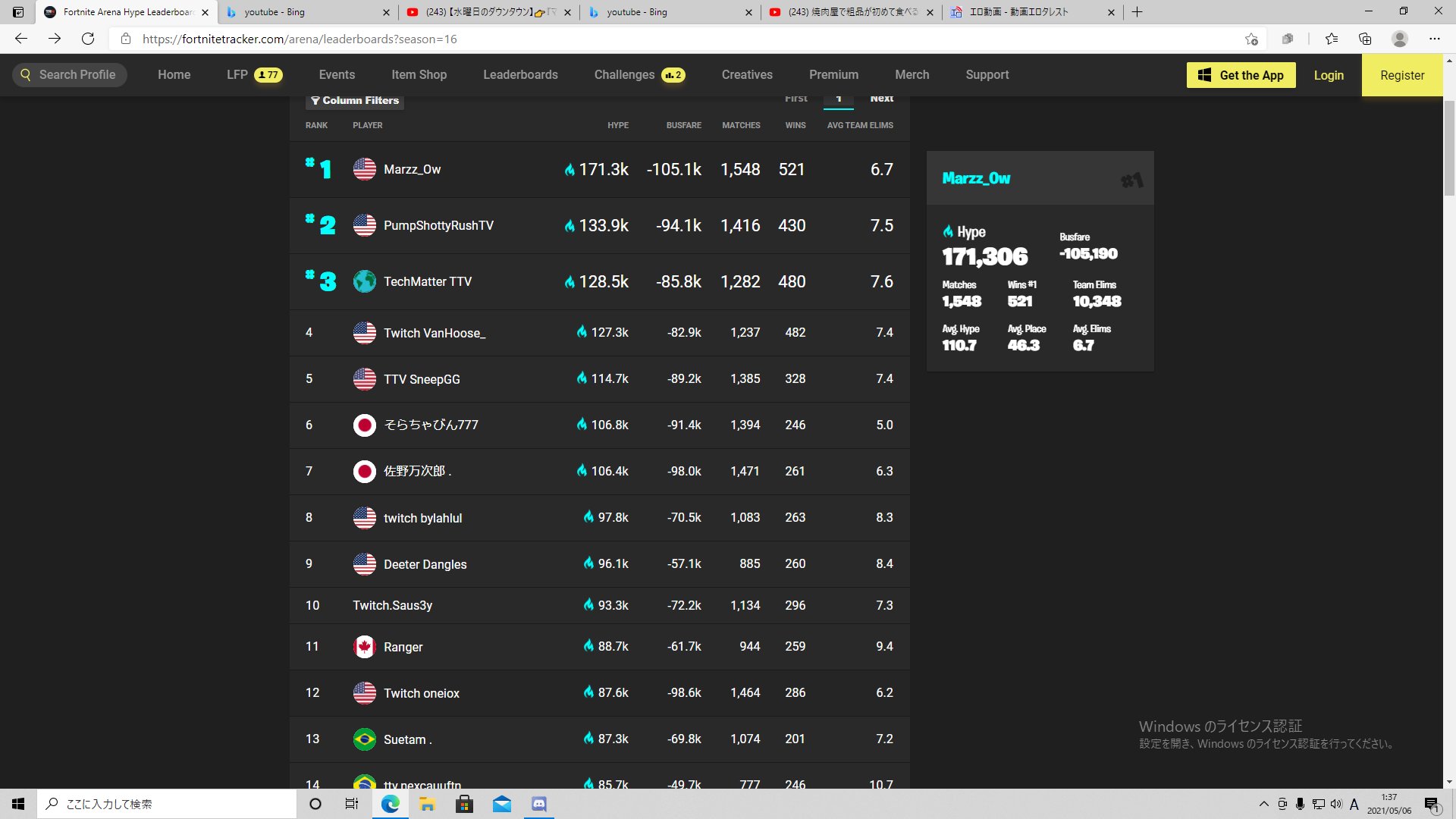Open browser Collections icon
Screen dimensions: 1456x819
click(x=1365, y=39)
